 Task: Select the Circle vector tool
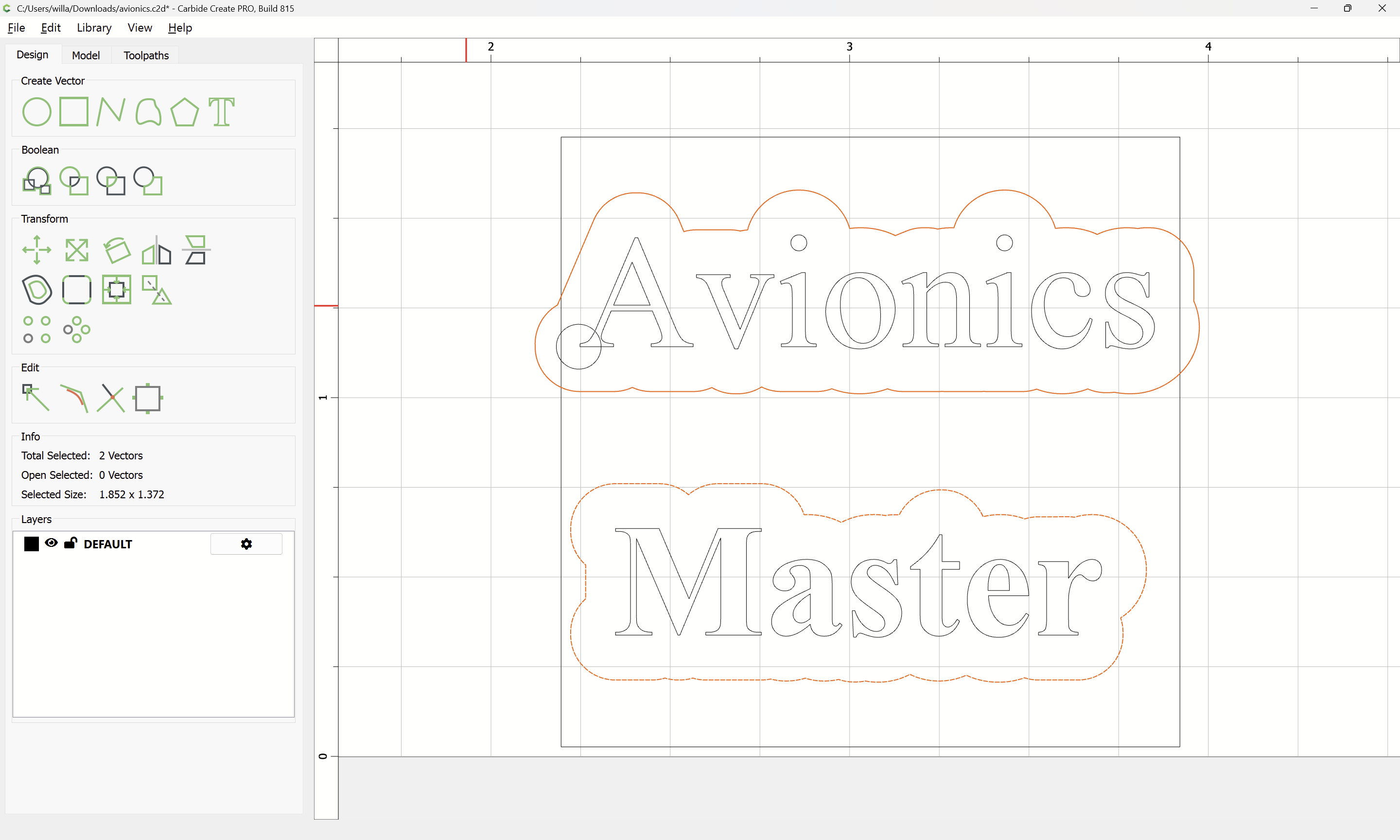click(x=37, y=111)
